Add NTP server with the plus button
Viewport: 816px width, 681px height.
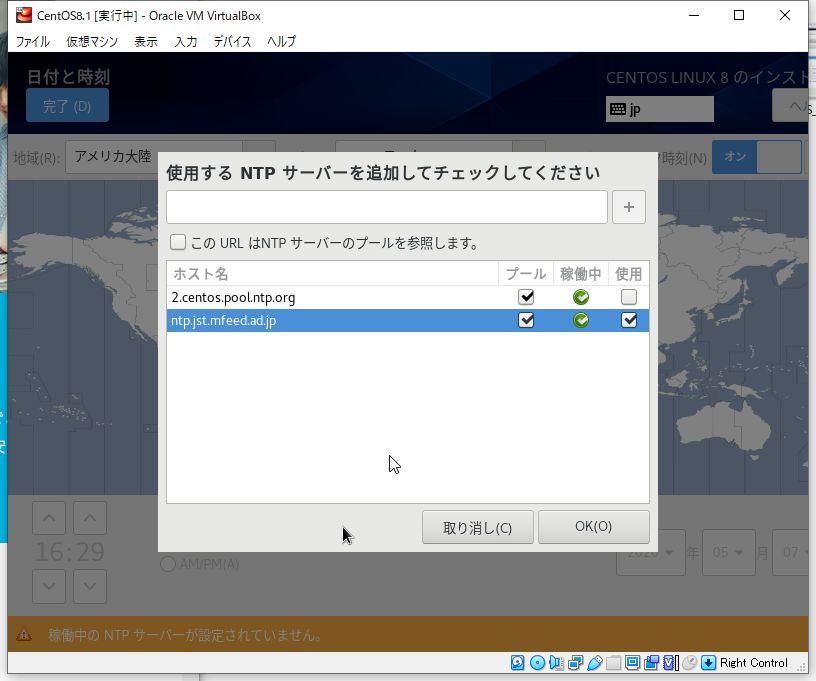tap(629, 207)
